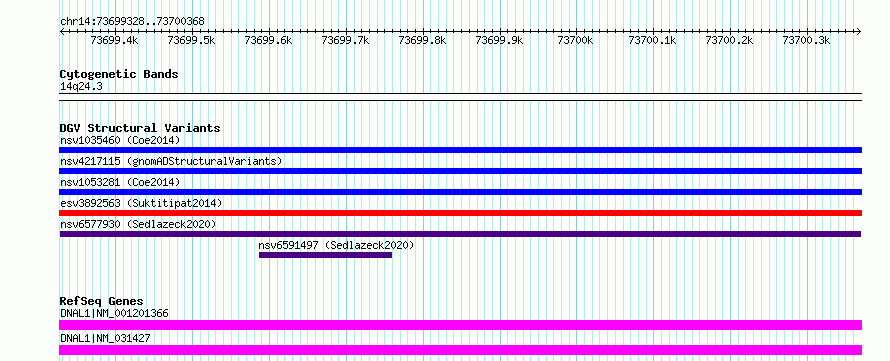Screen dimensions: 890x361
Task: Click the nsv1053281 (Coe2014) blue bar
Action: coord(460,192)
